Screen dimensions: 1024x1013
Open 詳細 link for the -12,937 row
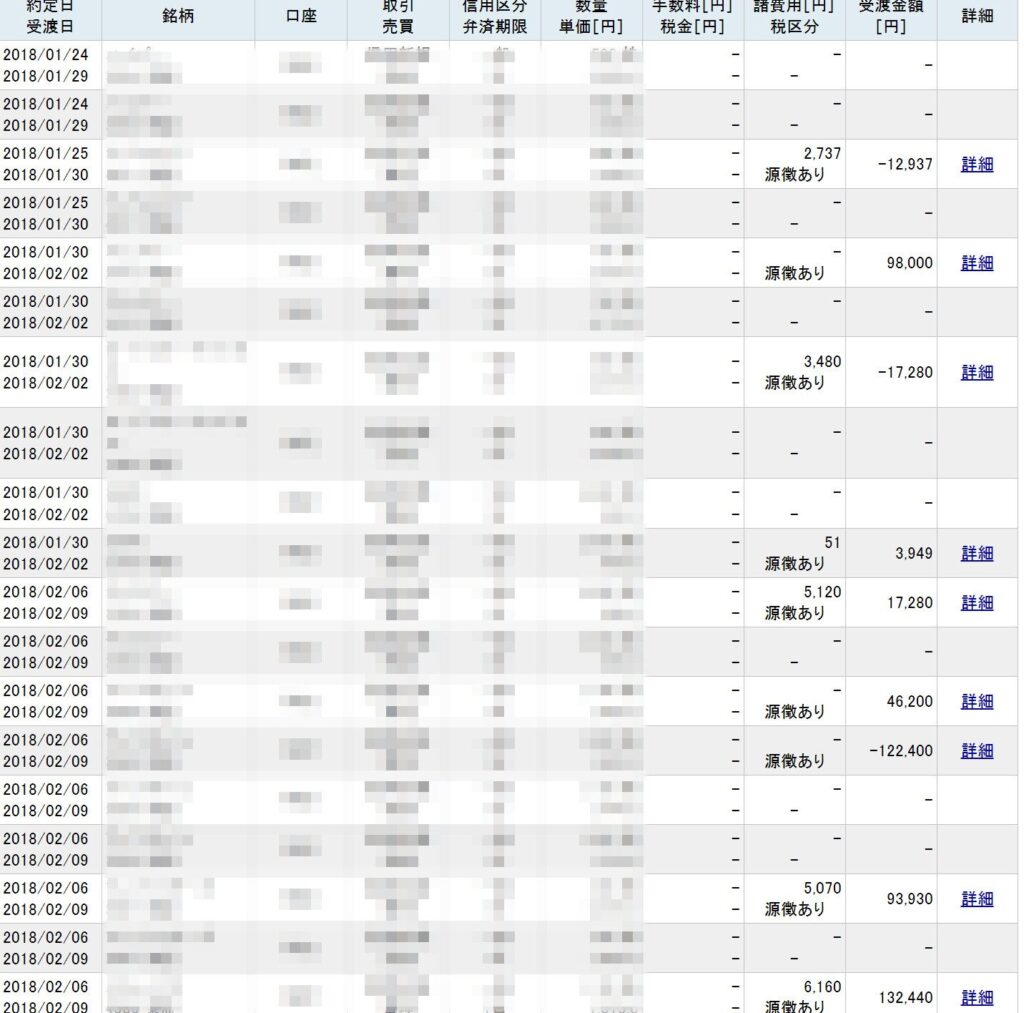pyautogui.click(x=977, y=165)
